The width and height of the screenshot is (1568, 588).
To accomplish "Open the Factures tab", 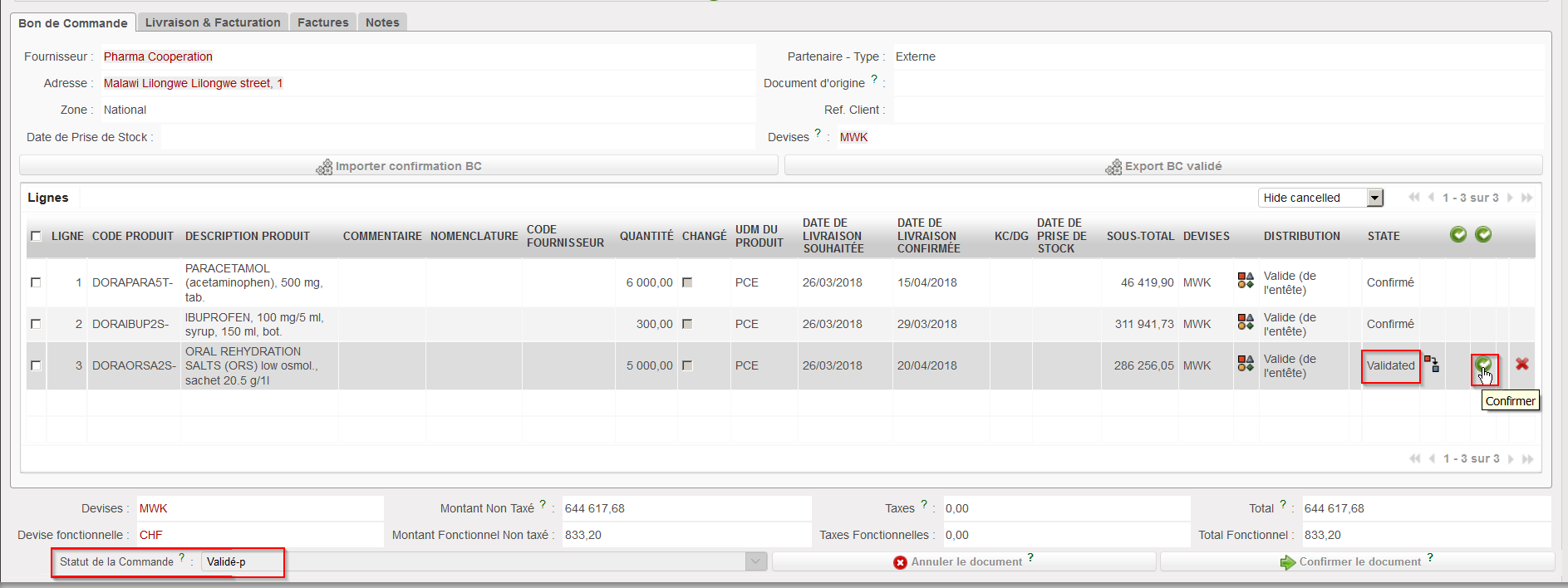I will pyautogui.click(x=322, y=22).
